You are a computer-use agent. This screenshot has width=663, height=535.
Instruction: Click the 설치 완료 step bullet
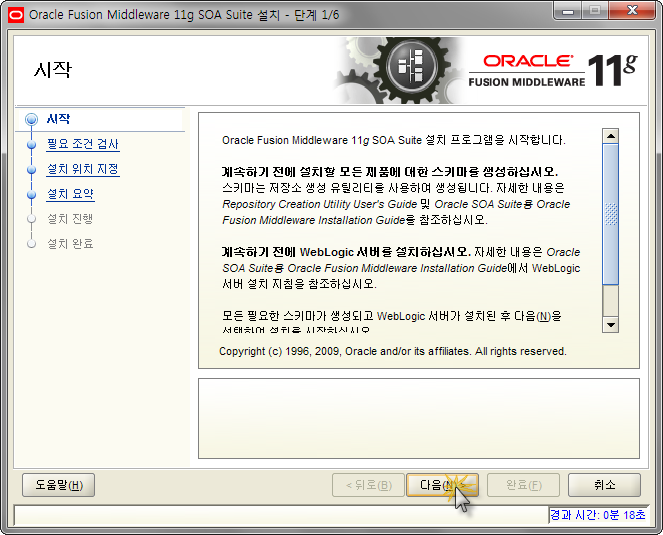tap(31, 244)
